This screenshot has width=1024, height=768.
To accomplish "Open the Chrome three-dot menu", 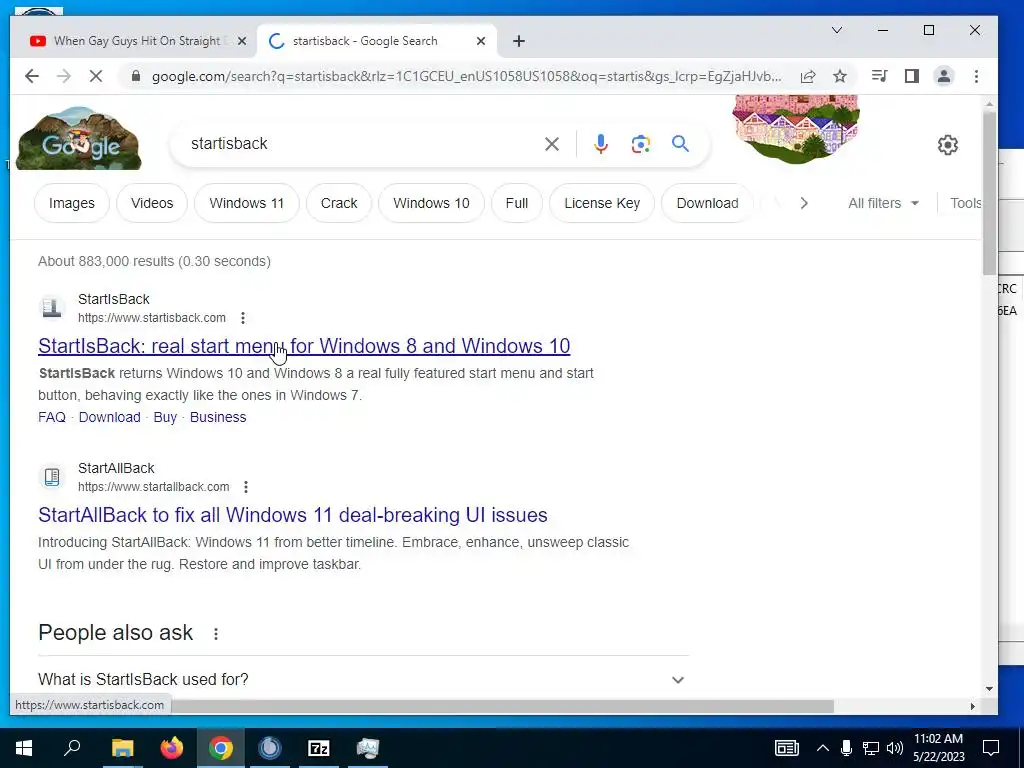I will click(976, 76).
